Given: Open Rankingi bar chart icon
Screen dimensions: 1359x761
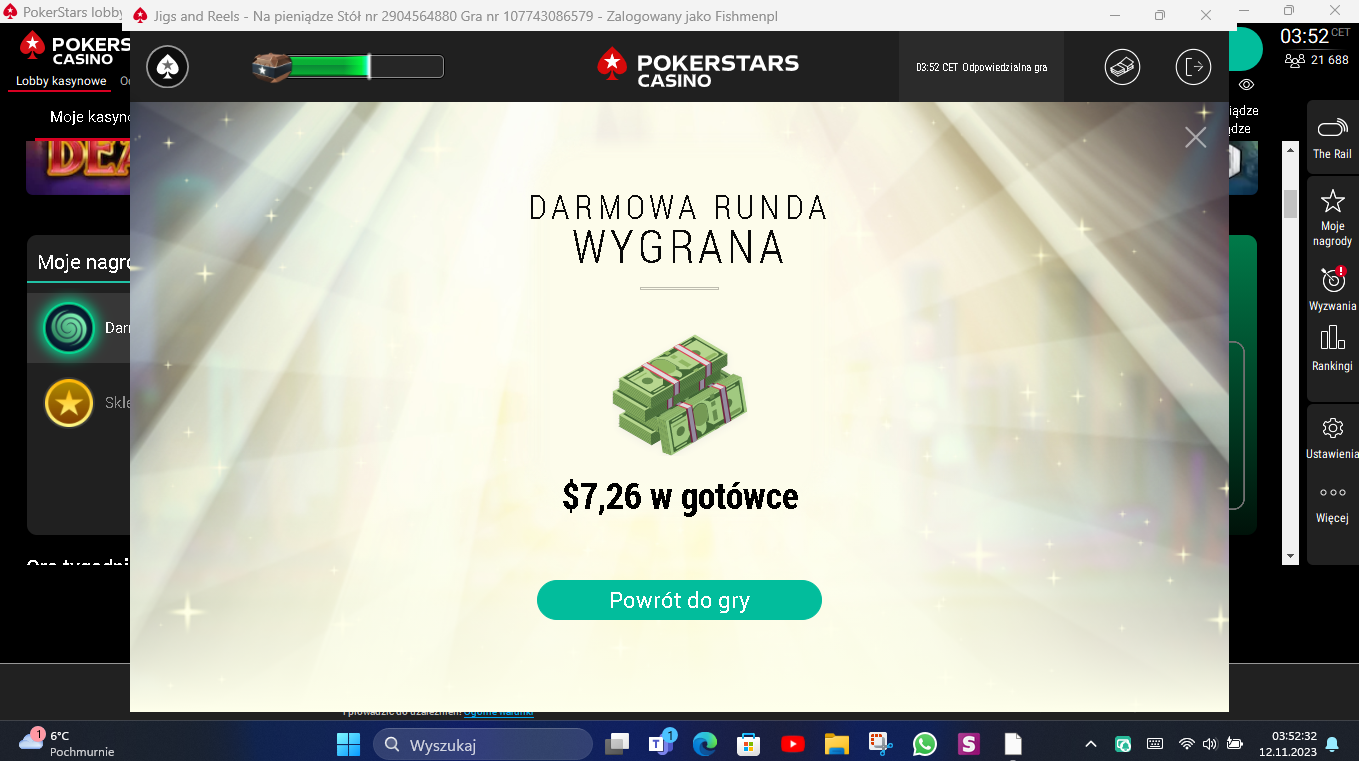Looking at the screenshot, I should [x=1332, y=338].
